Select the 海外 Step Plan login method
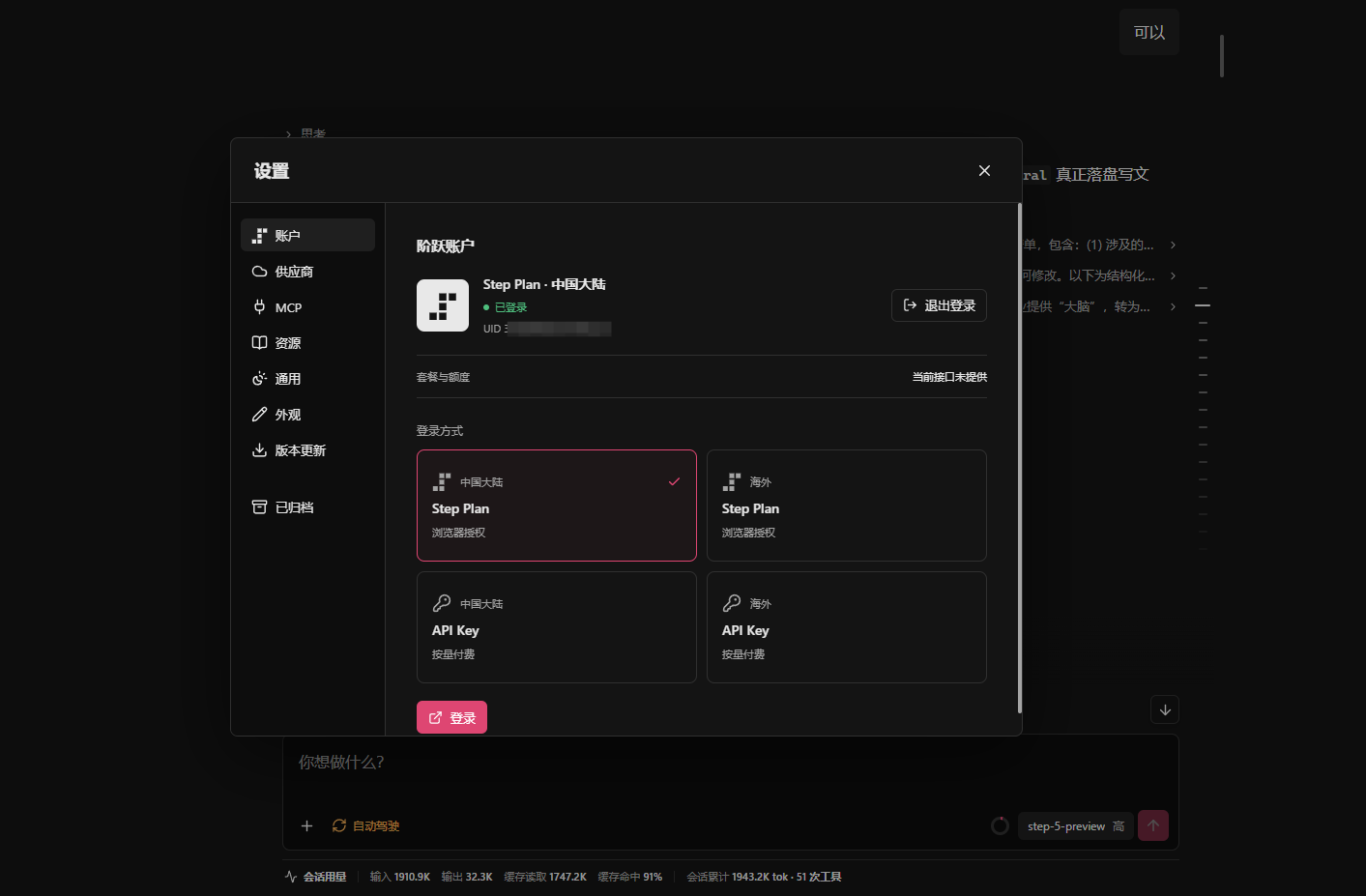The image size is (1366, 896). (847, 506)
